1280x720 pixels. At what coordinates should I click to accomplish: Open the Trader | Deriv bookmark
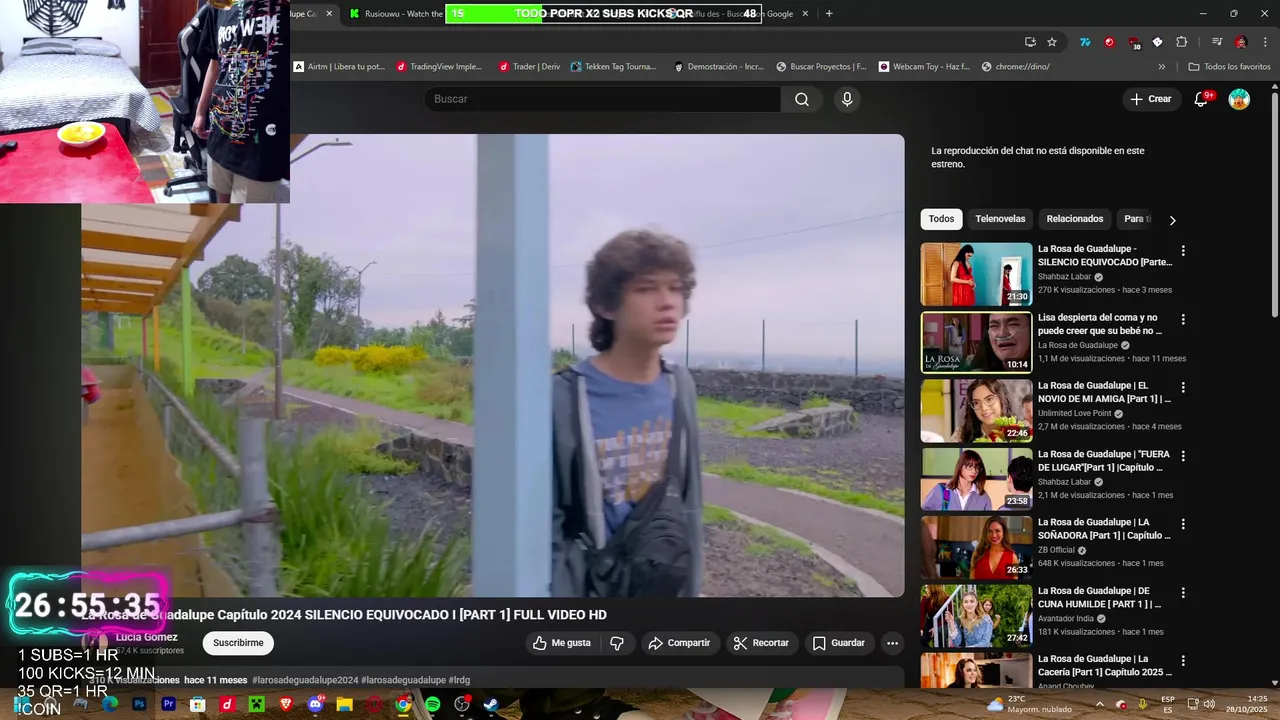point(529,67)
